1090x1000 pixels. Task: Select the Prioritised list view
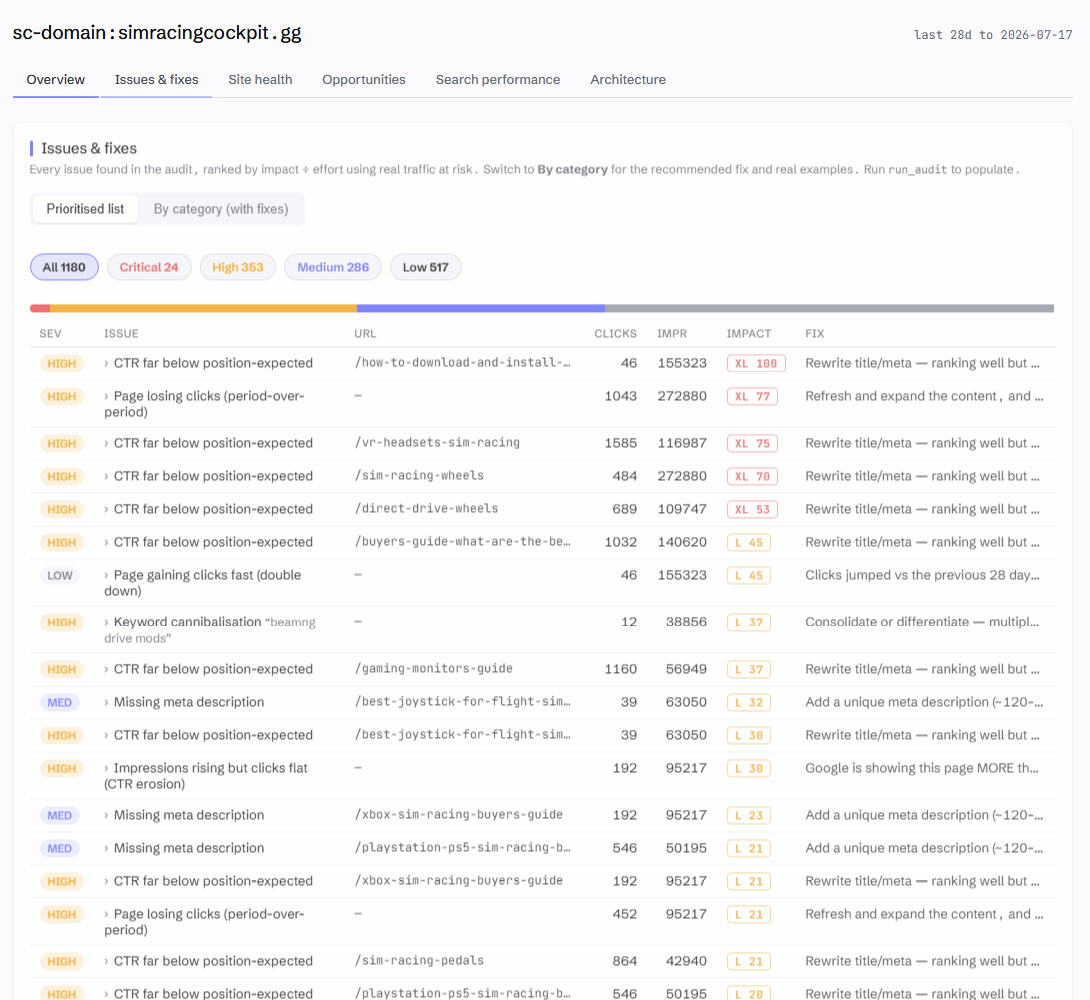[x=85, y=208]
